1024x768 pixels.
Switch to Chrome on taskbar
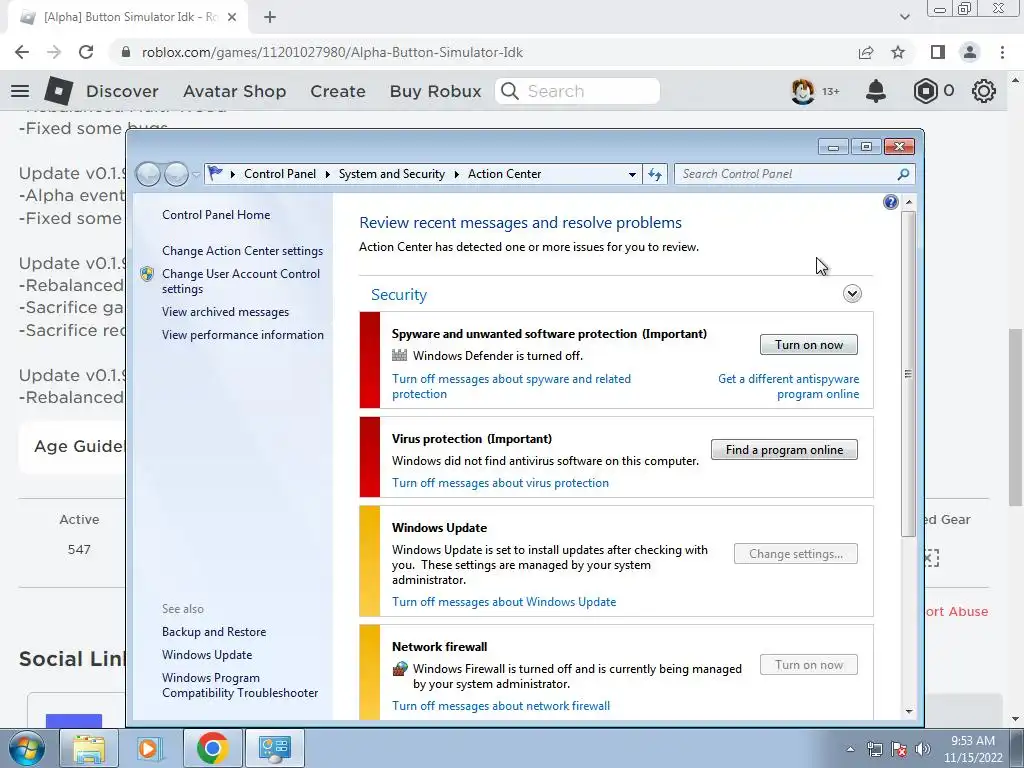tap(212, 748)
